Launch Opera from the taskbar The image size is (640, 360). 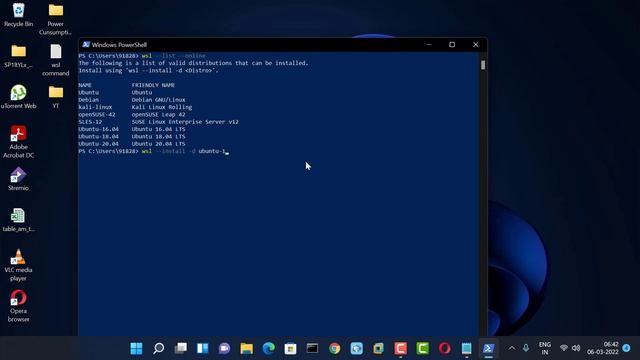(445, 348)
